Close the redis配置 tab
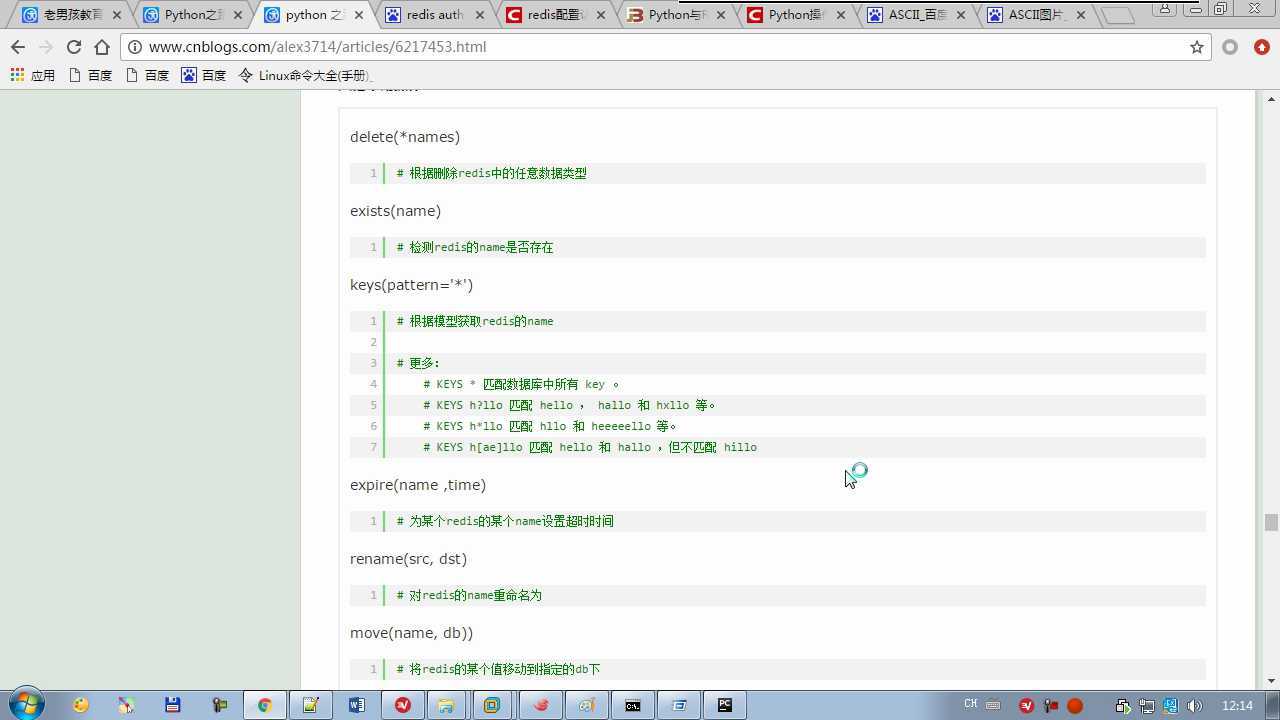Viewport: 1280px width, 720px height. click(x=600, y=15)
